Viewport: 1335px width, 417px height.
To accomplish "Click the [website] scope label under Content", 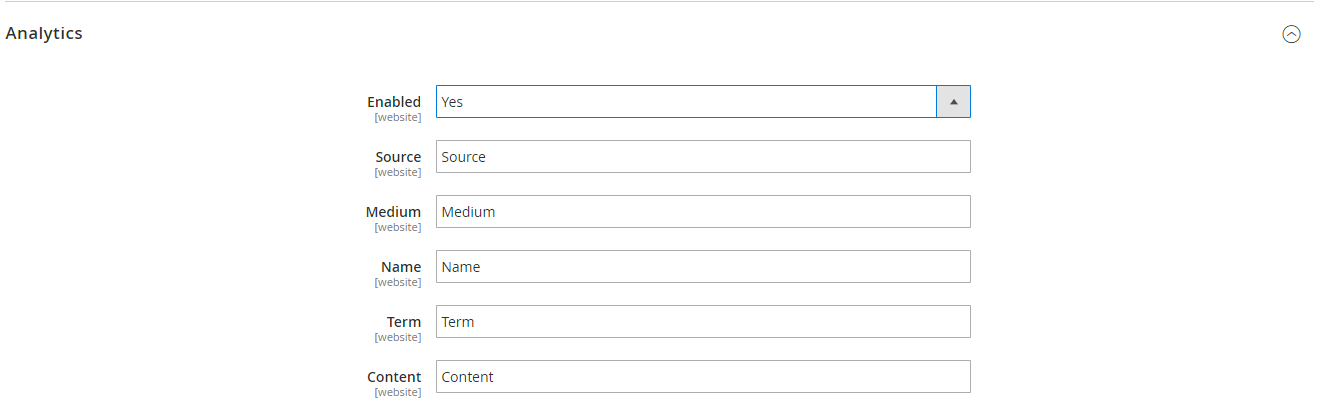I will pyautogui.click(x=398, y=392).
